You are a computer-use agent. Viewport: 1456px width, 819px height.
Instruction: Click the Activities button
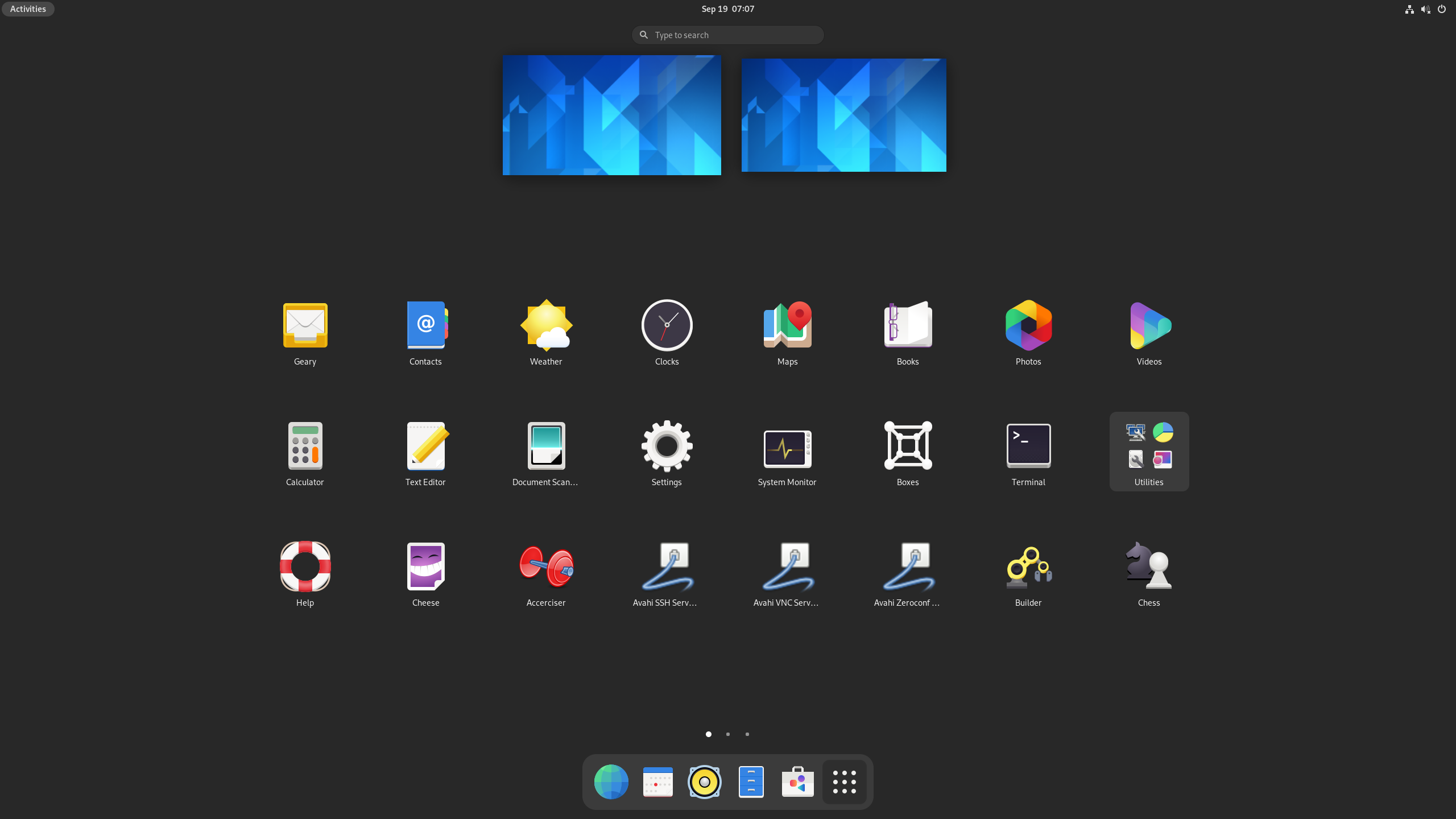coord(27,9)
